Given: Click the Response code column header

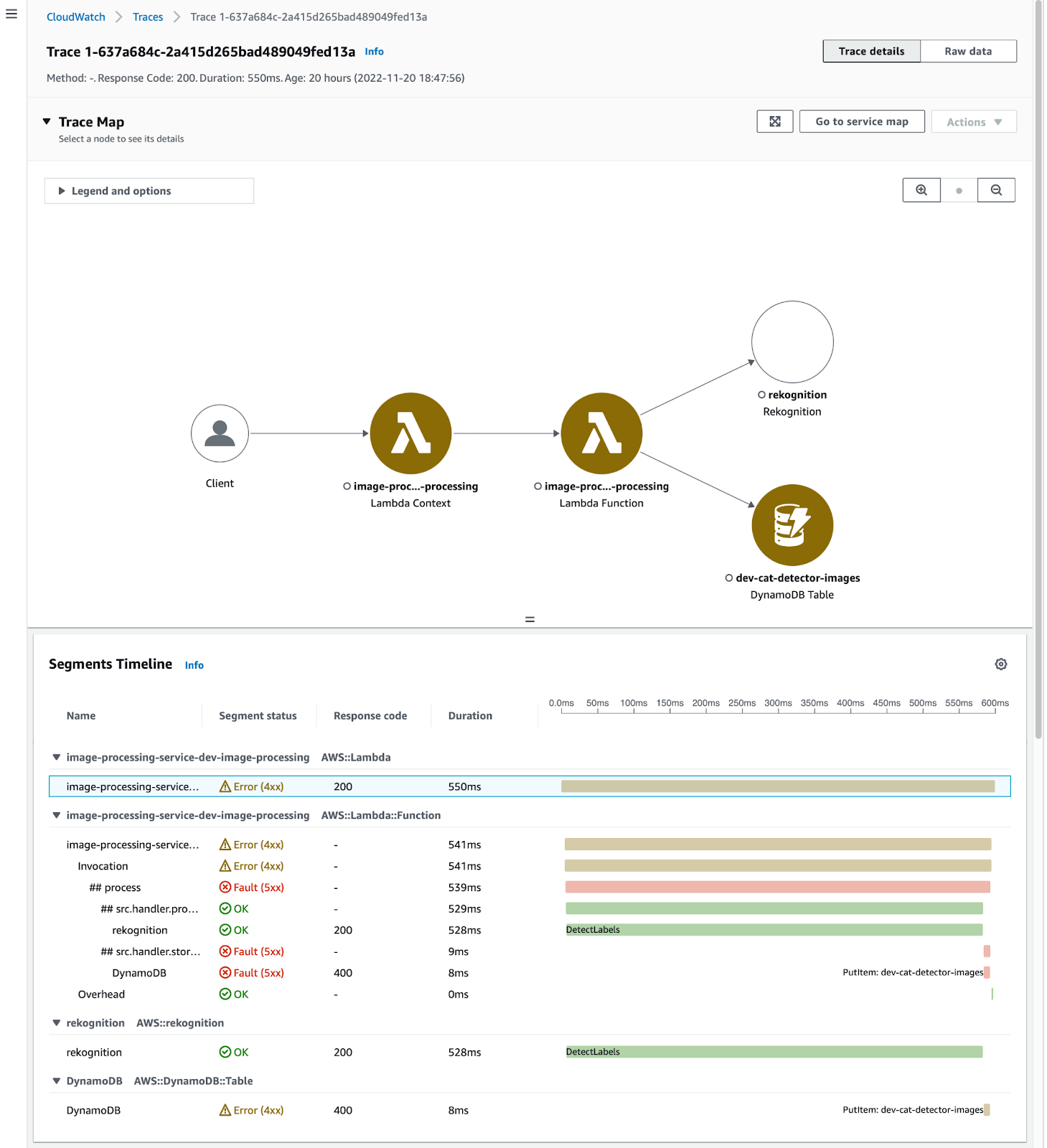Looking at the screenshot, I should 370,716.
